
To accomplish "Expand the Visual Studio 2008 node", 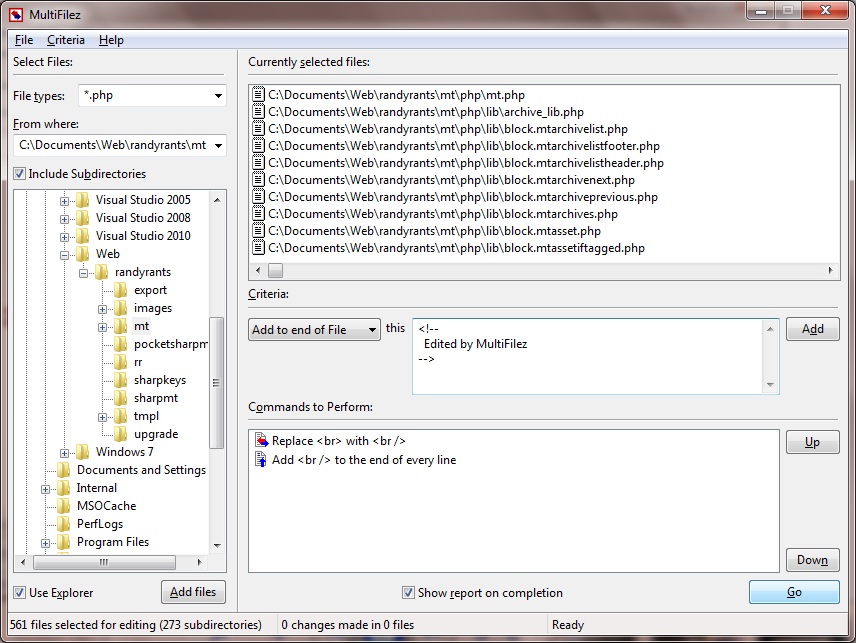I will coord(64,219).
